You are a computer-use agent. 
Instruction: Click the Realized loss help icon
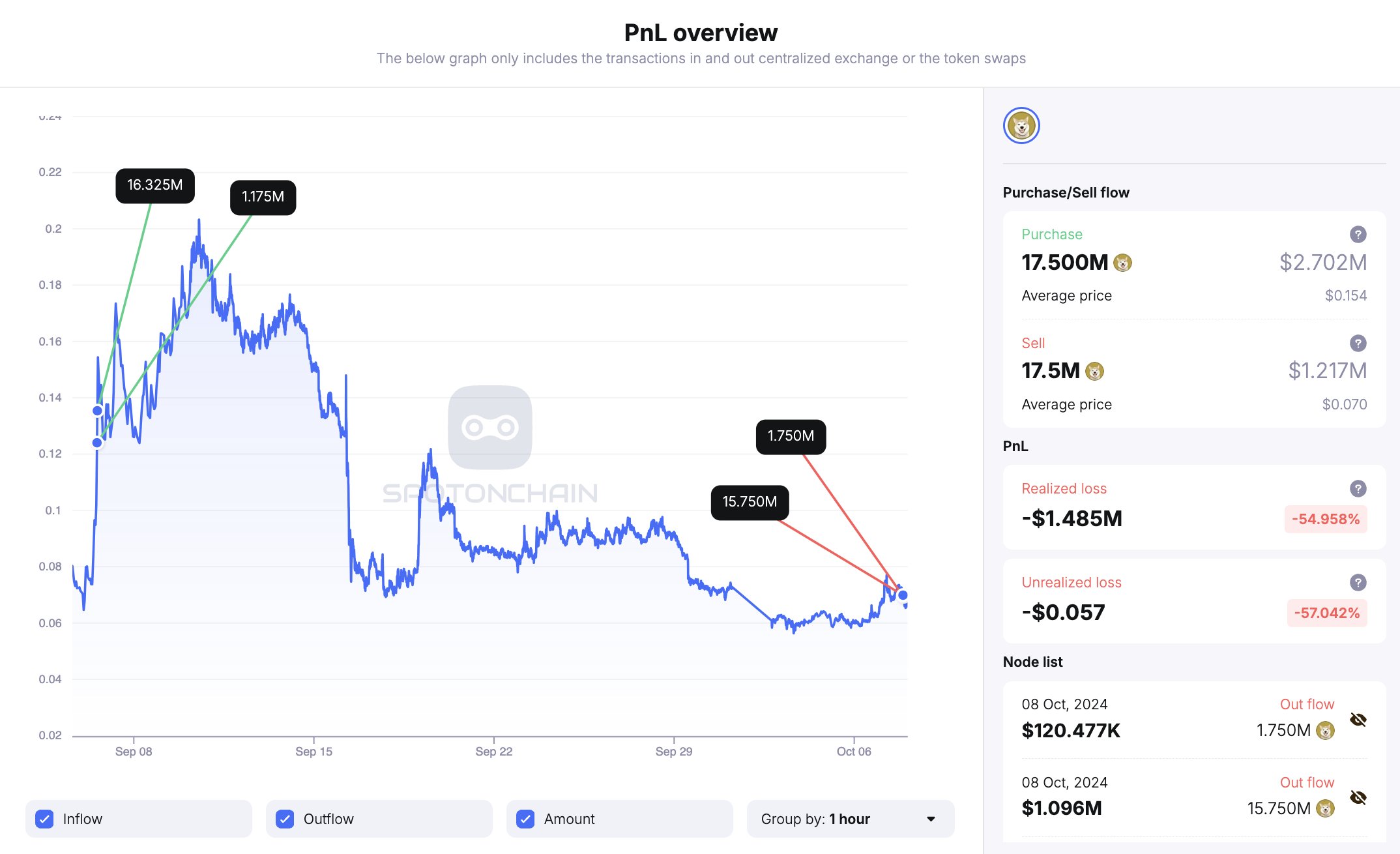point(1358,488)
